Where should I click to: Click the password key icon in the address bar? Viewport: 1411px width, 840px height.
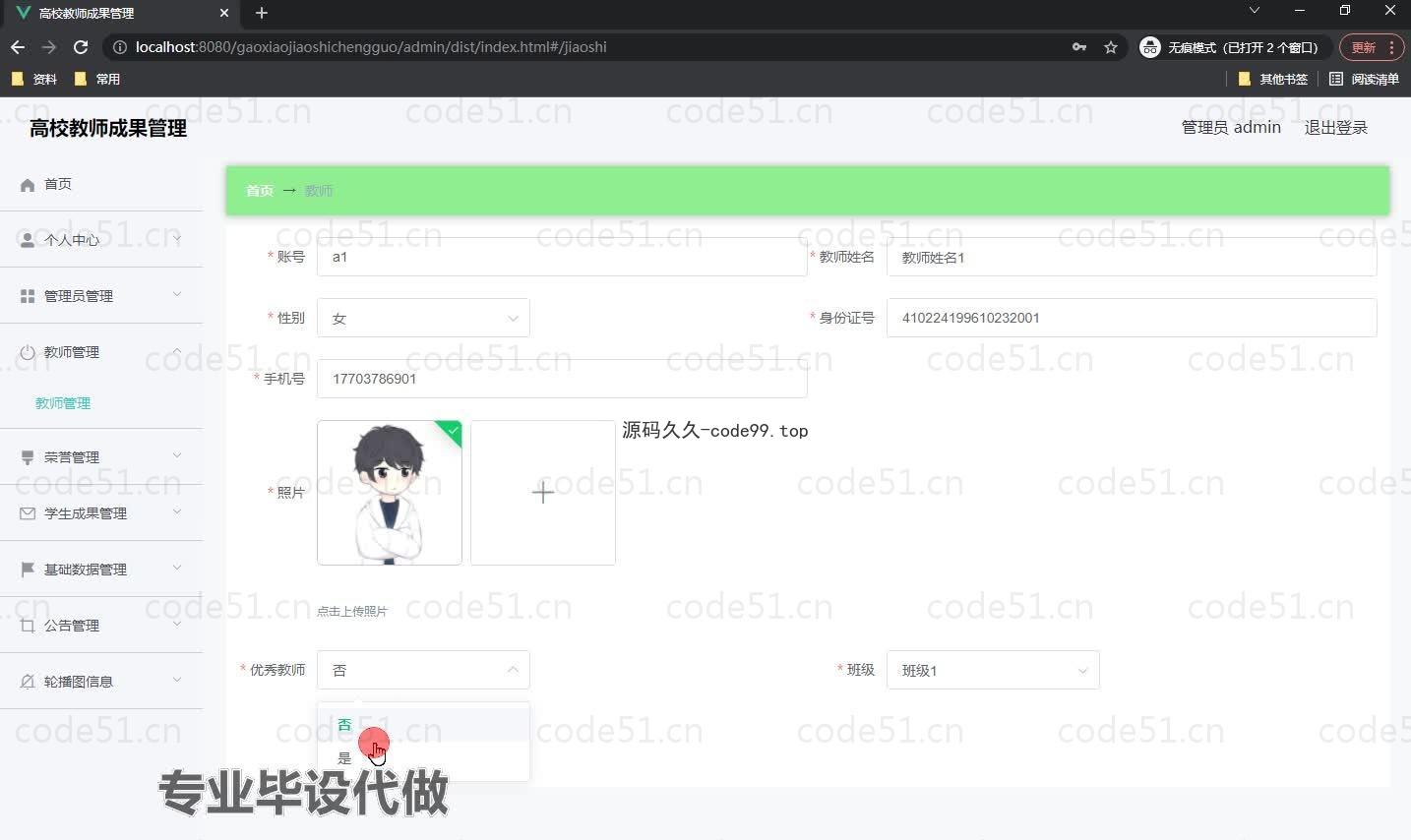click(x=1079, y=47)
